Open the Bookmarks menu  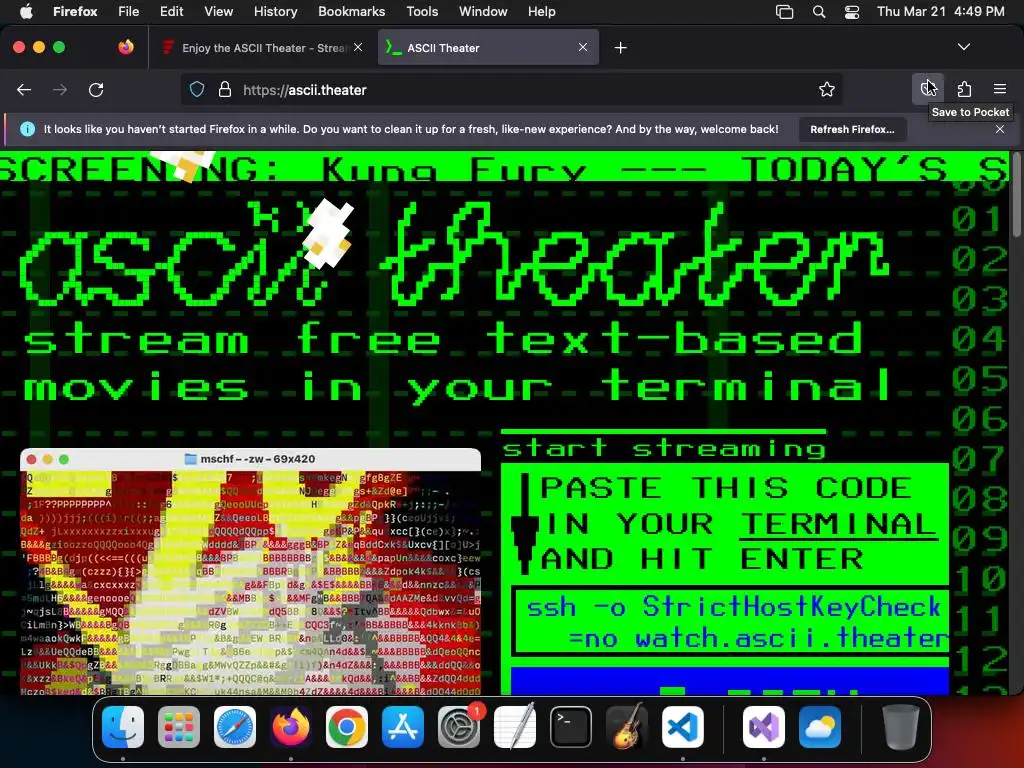coord(351,11)
